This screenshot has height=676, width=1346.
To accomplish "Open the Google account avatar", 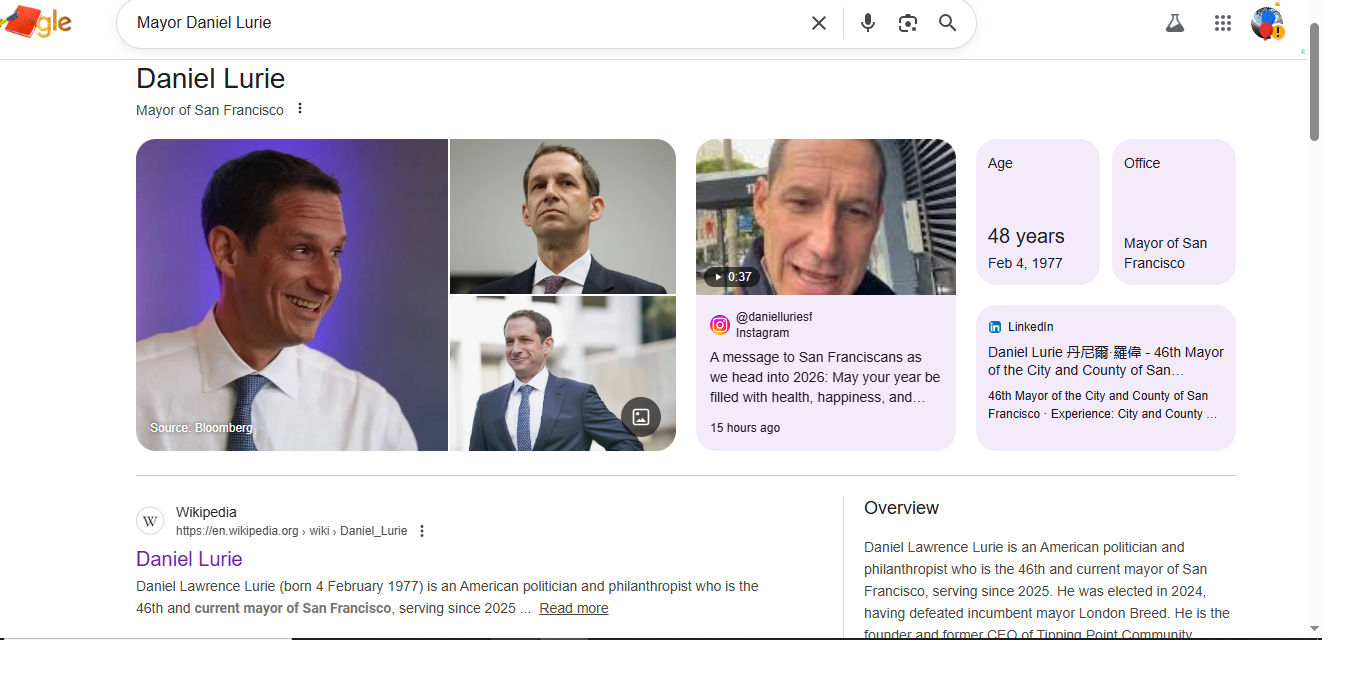I will click(x=1267, y=23).
